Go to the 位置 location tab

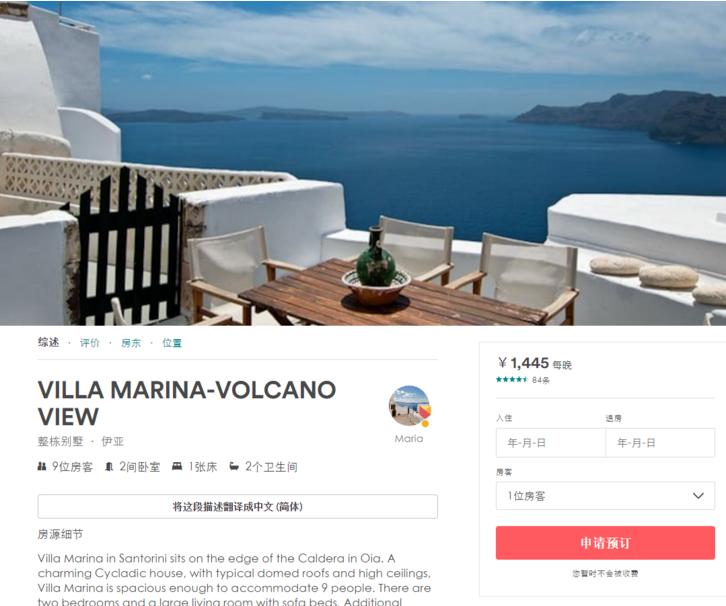(172, 343)
